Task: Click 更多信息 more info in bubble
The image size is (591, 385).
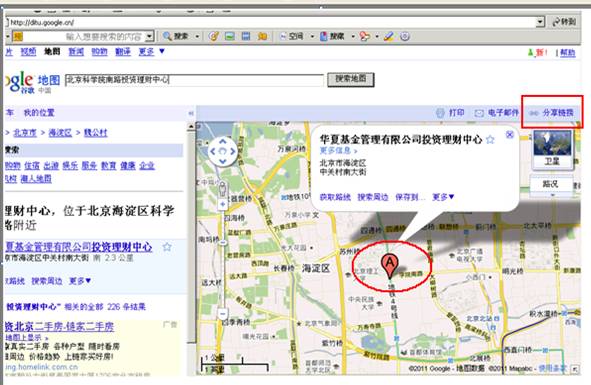Action: coord(338,150)
